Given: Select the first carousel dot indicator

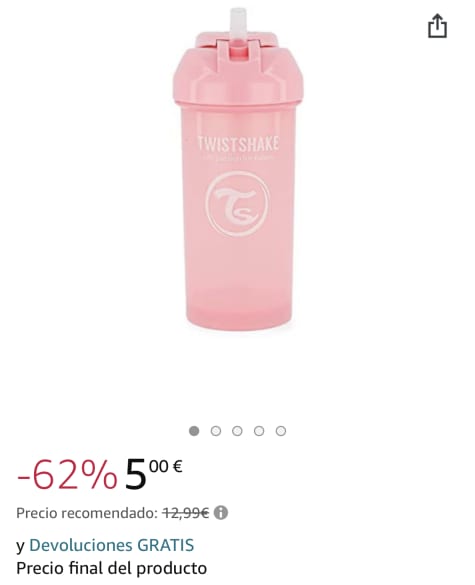Looking at the screenshot, I should [194, 431].
